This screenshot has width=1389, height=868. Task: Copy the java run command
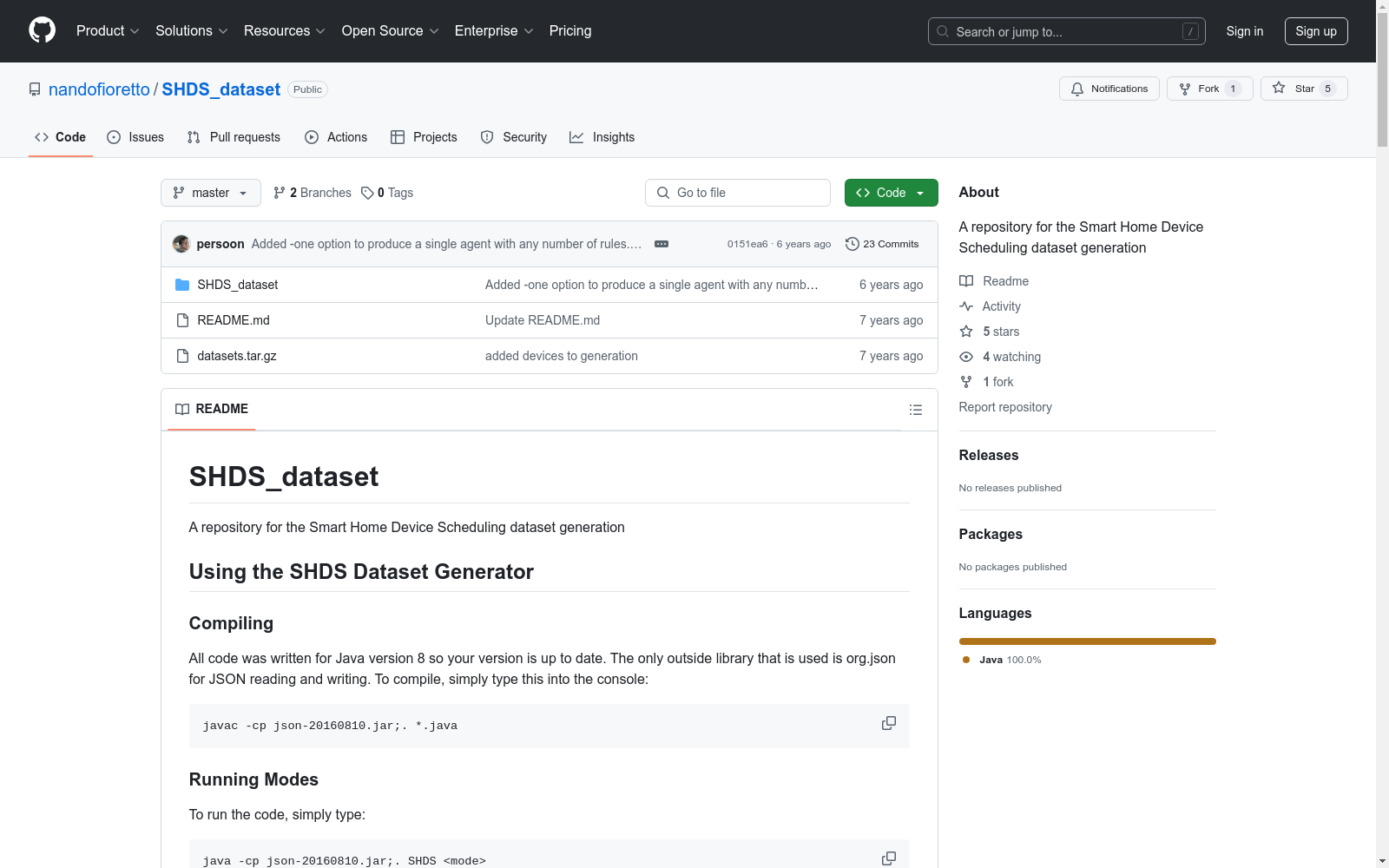(x=889, y=858)
